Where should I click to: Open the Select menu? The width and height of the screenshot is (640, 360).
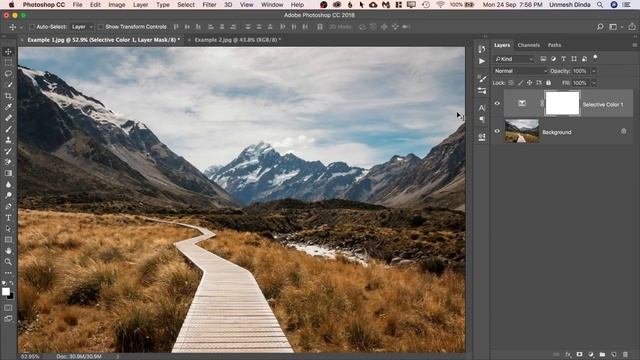point(186,5)
